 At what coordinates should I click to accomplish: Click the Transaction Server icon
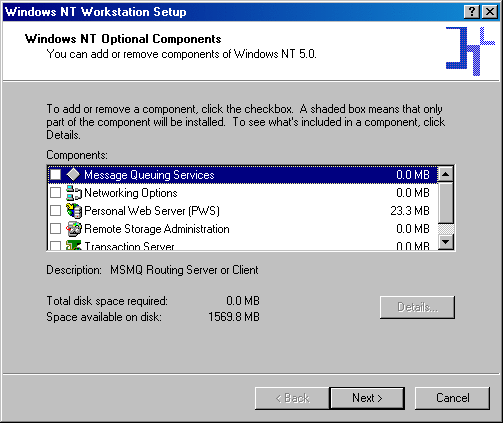74,245
